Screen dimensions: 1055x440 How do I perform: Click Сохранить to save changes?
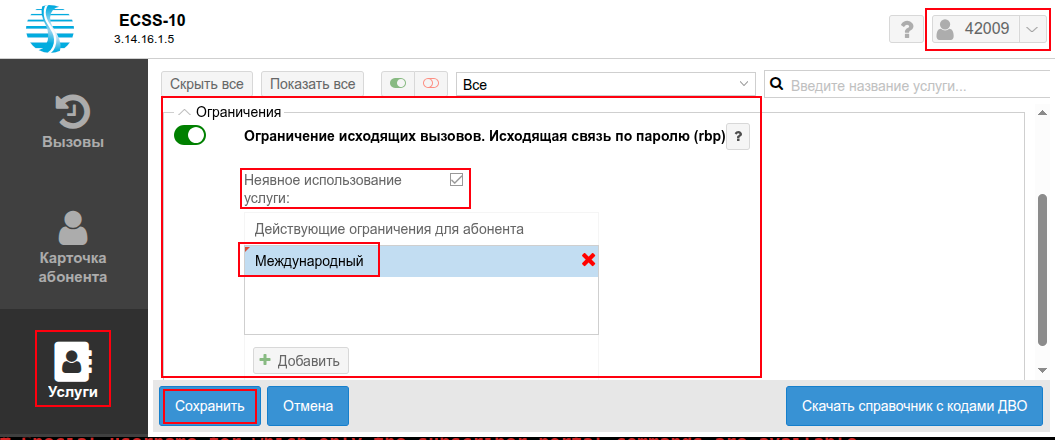[x=210, y=406]
